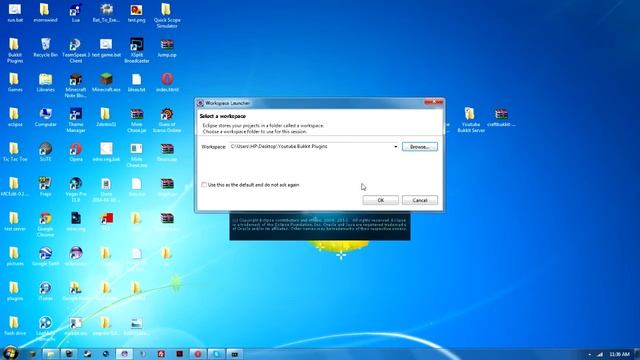Open the Steam taskbar icon
Viewport: 640px width, 360px height.
point(87,354)
